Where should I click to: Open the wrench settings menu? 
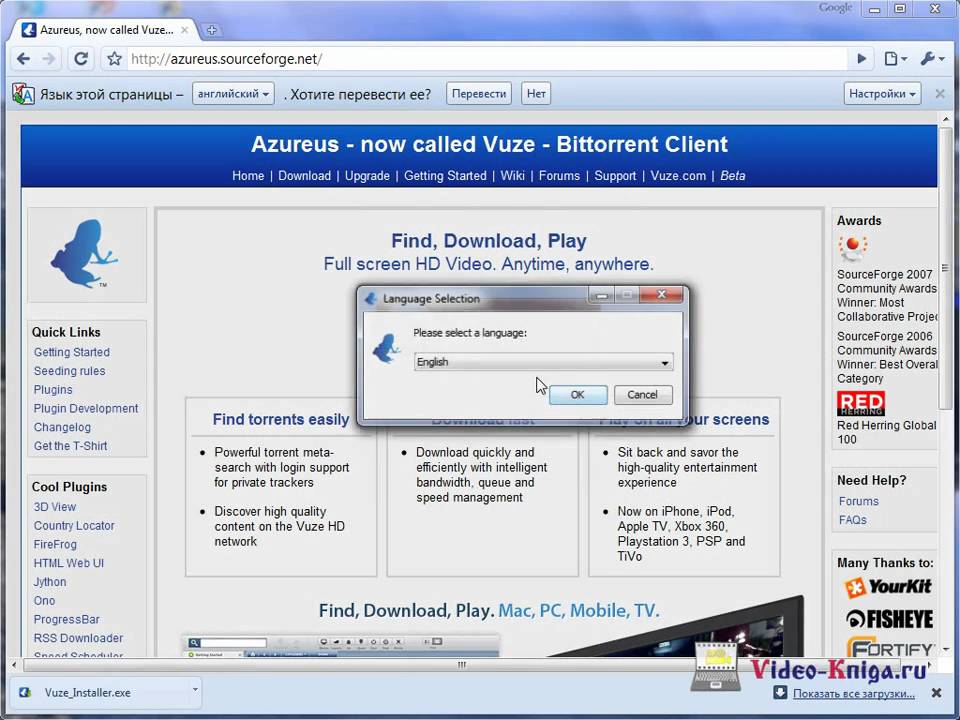pyautogui.click(x=931, y=59)
